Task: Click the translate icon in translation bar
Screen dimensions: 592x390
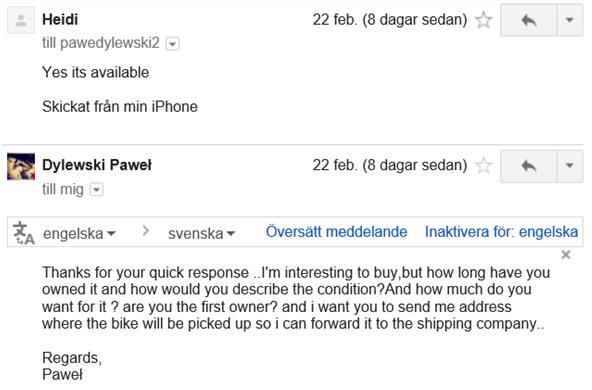Action: coord(23,233)
